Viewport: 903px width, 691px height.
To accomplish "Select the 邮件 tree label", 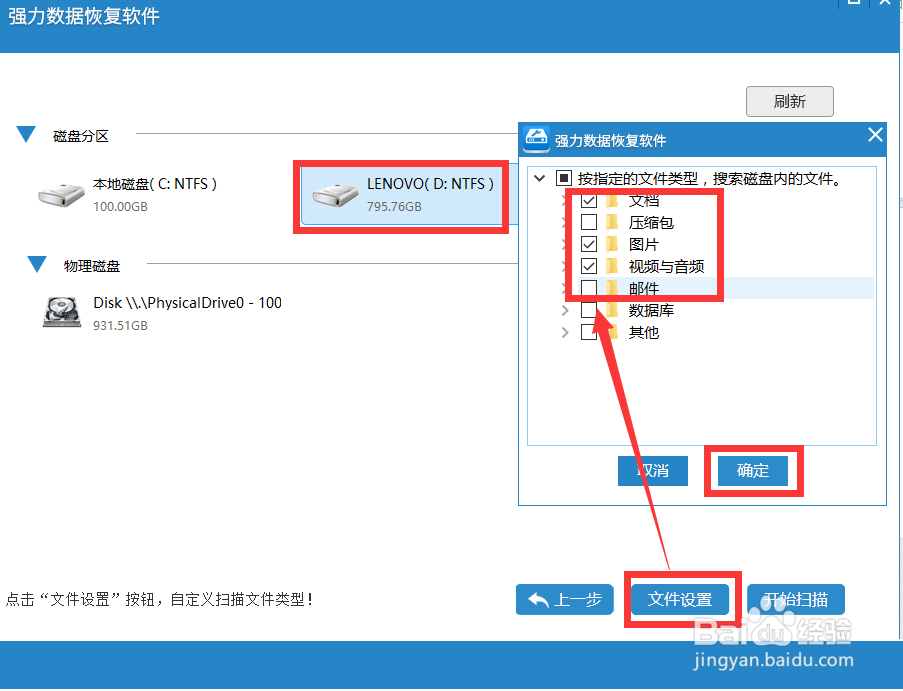I will (643, 288).
